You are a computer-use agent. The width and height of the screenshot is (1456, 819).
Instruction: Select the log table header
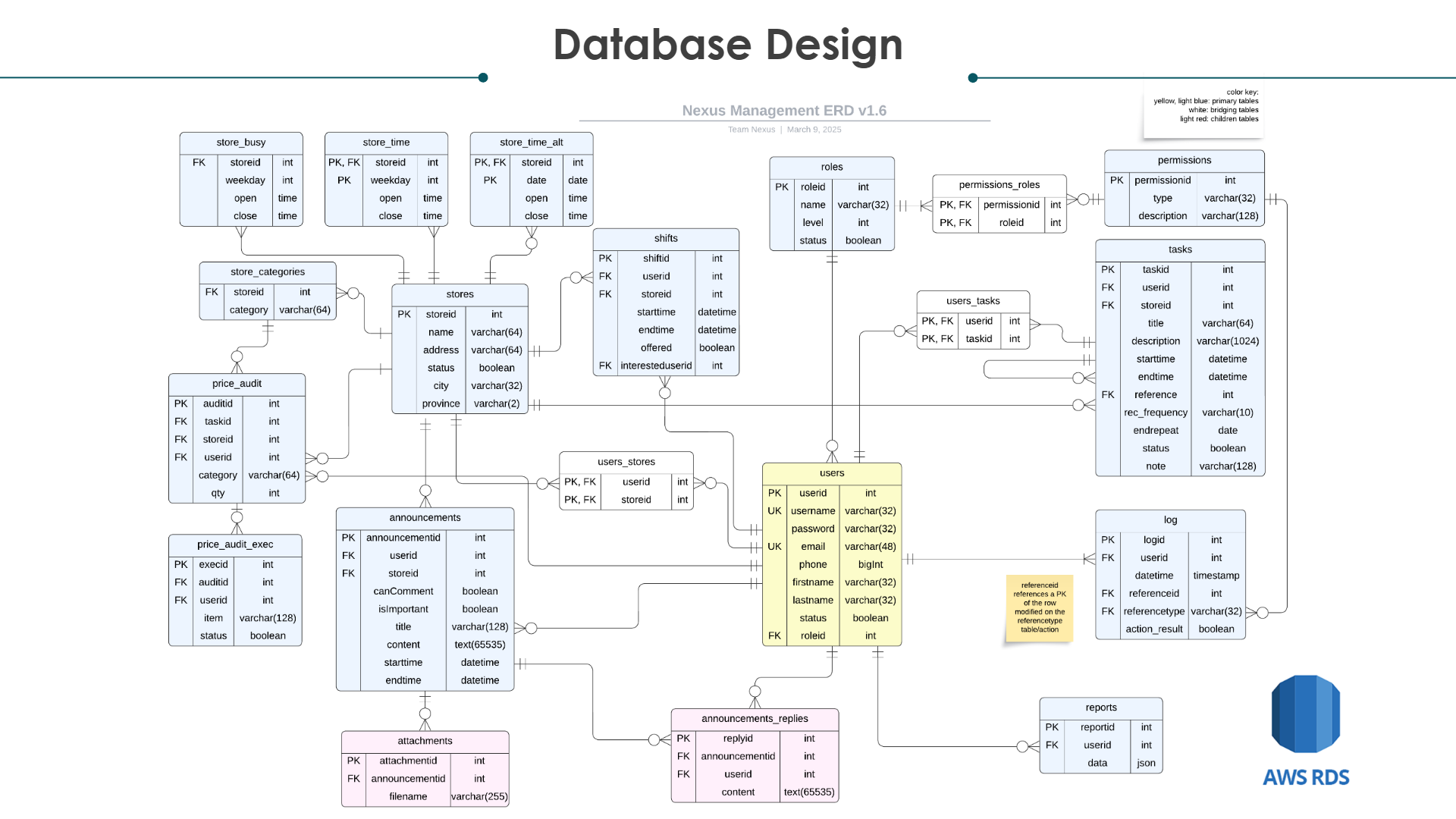point(1170,520)
